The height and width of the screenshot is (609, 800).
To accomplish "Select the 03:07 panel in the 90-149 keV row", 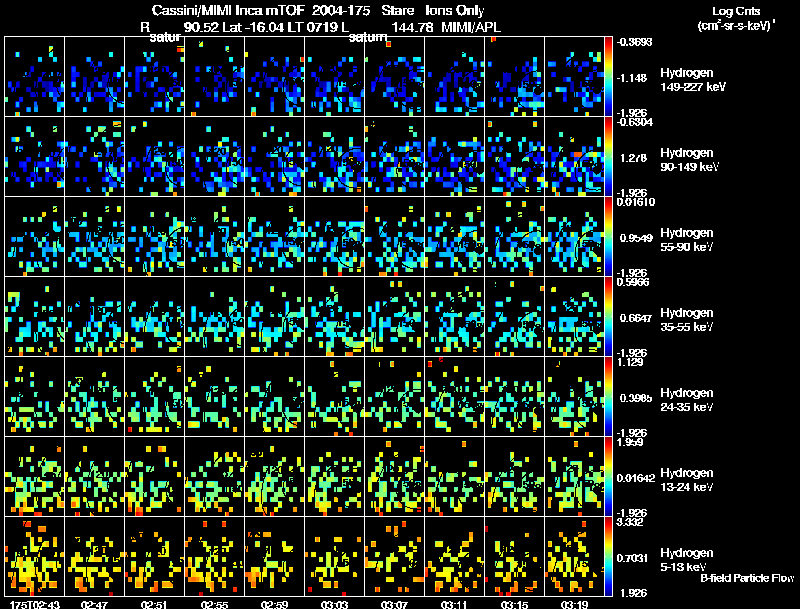I will (x=394, y=156).
